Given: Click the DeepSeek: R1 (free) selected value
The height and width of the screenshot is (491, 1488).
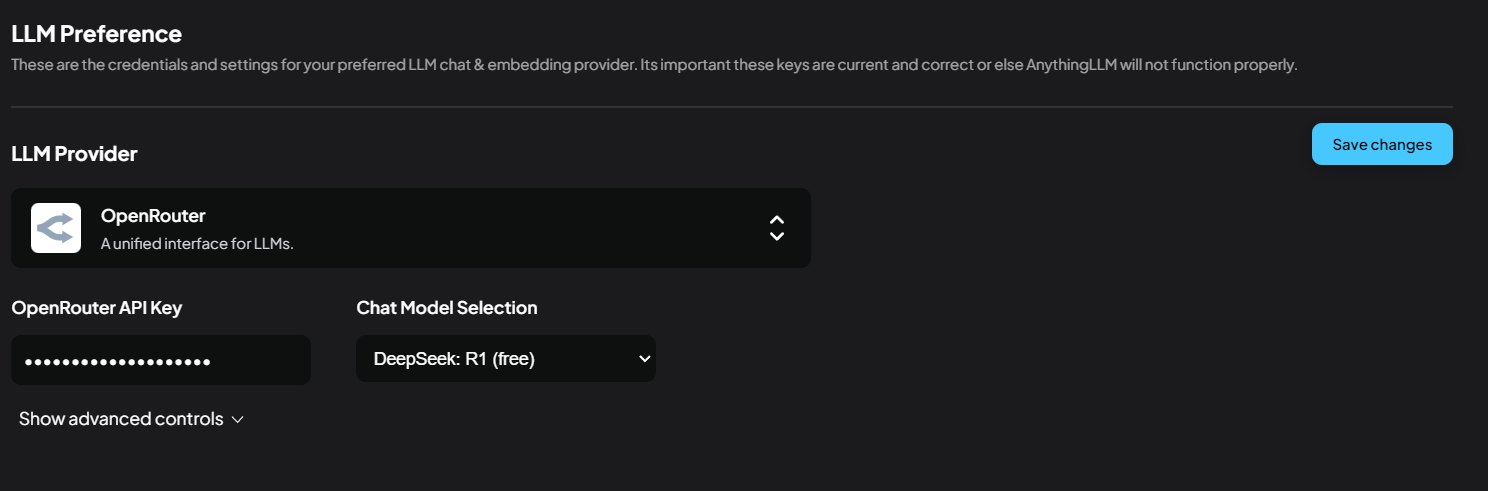Looking at the screenshot, I should click(x=454, y=359).
